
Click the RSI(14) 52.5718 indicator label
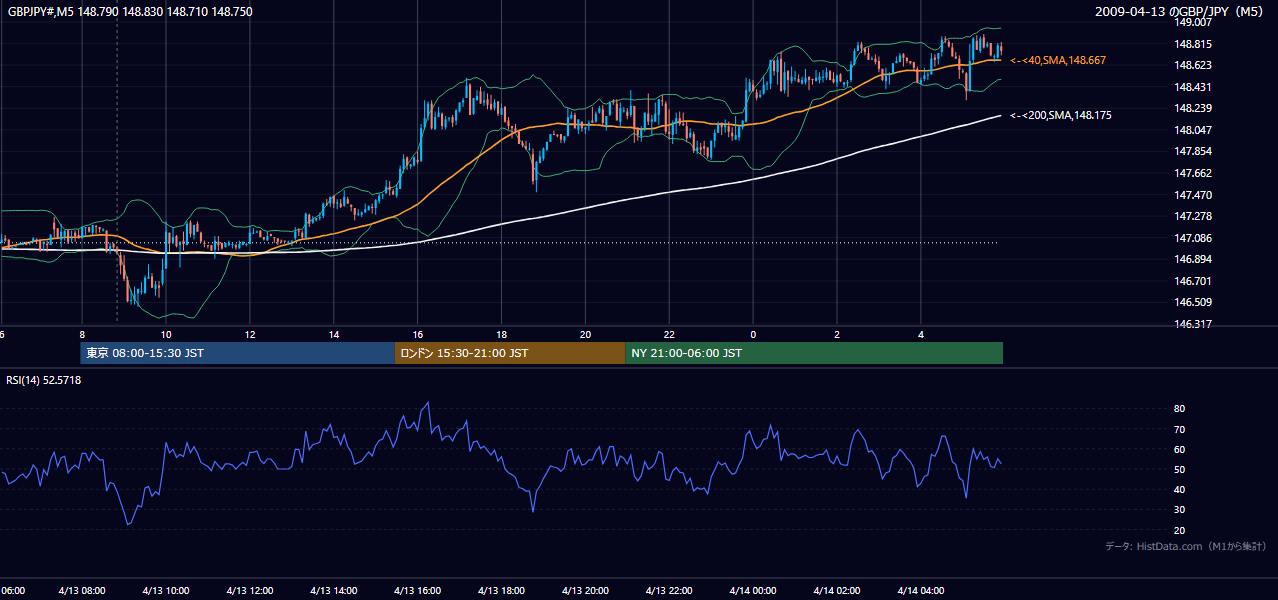point(44,380)
